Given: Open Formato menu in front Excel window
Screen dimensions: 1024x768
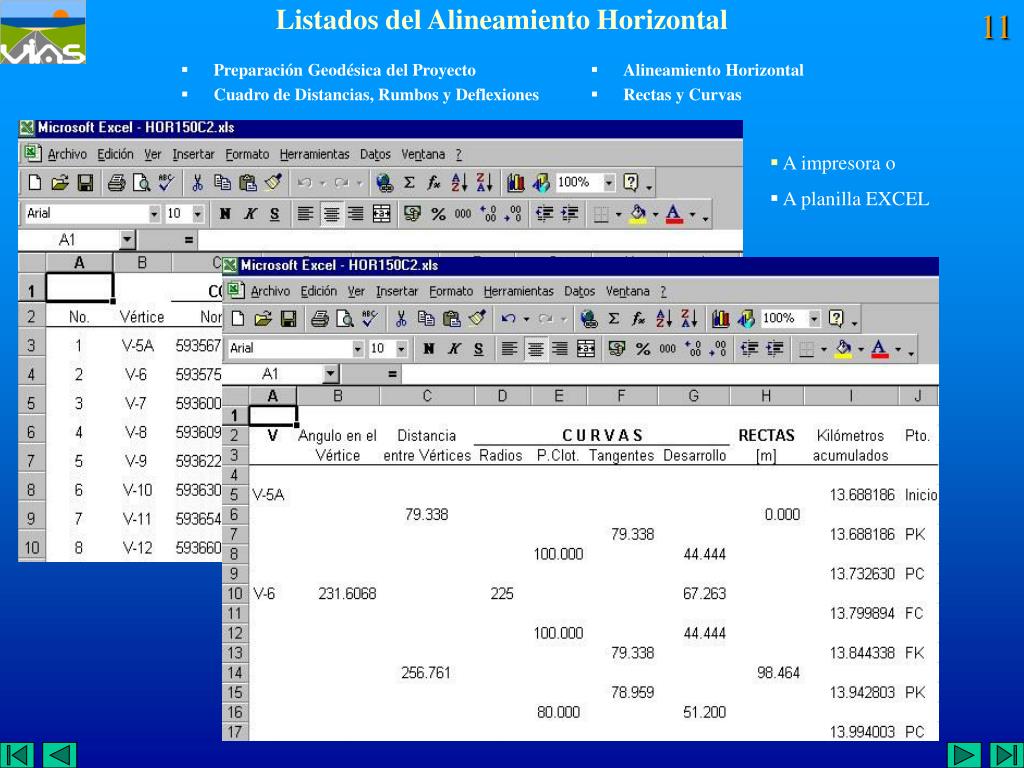Looking at the screenshot, I should (451, 291).
